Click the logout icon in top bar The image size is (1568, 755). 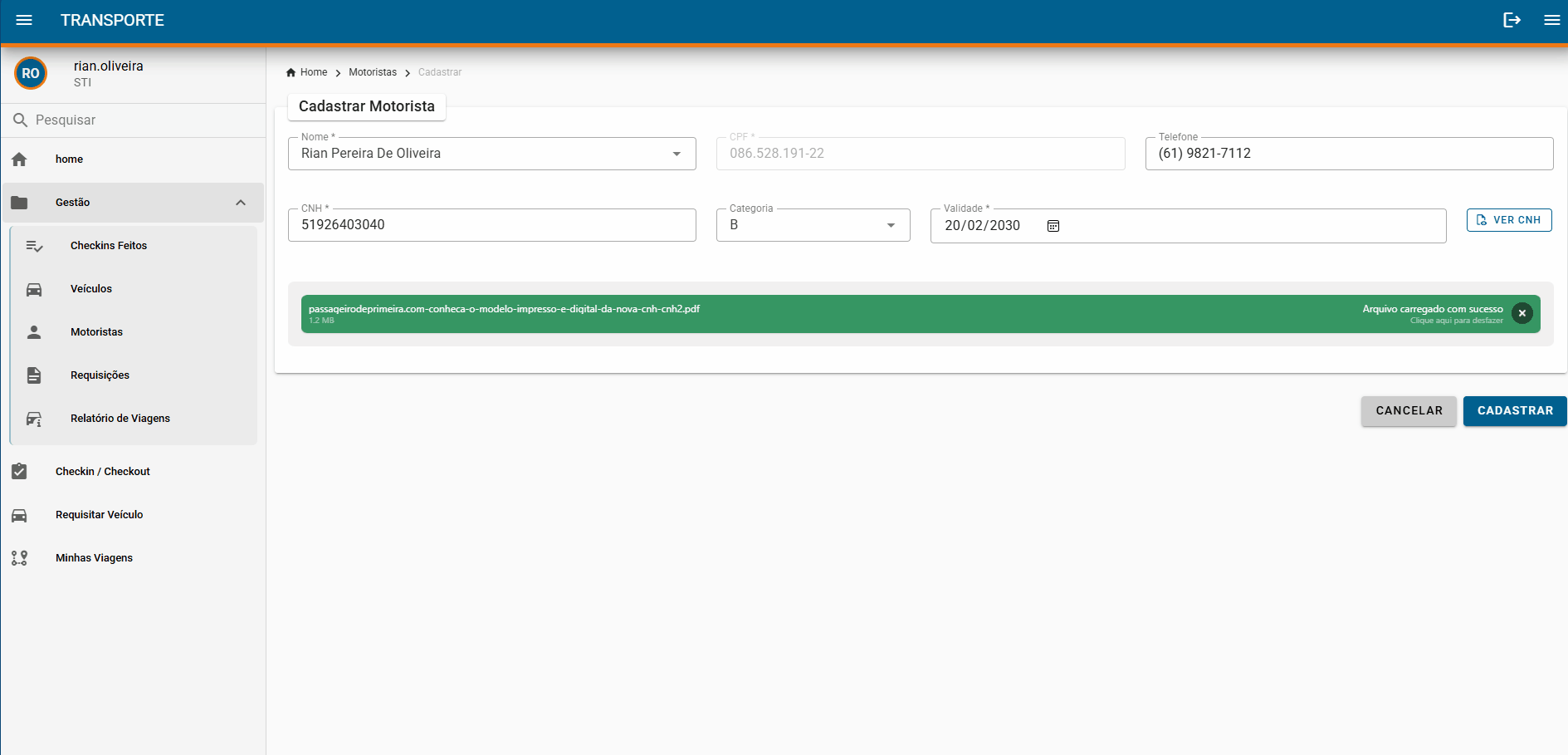click(x=1512, y=20)
